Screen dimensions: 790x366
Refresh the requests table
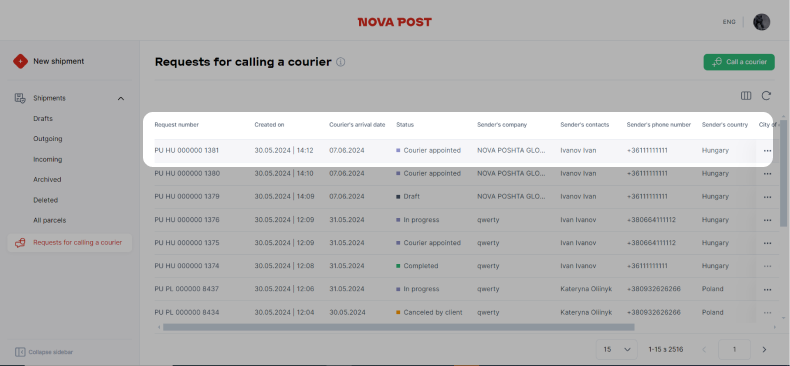point(766,96)
